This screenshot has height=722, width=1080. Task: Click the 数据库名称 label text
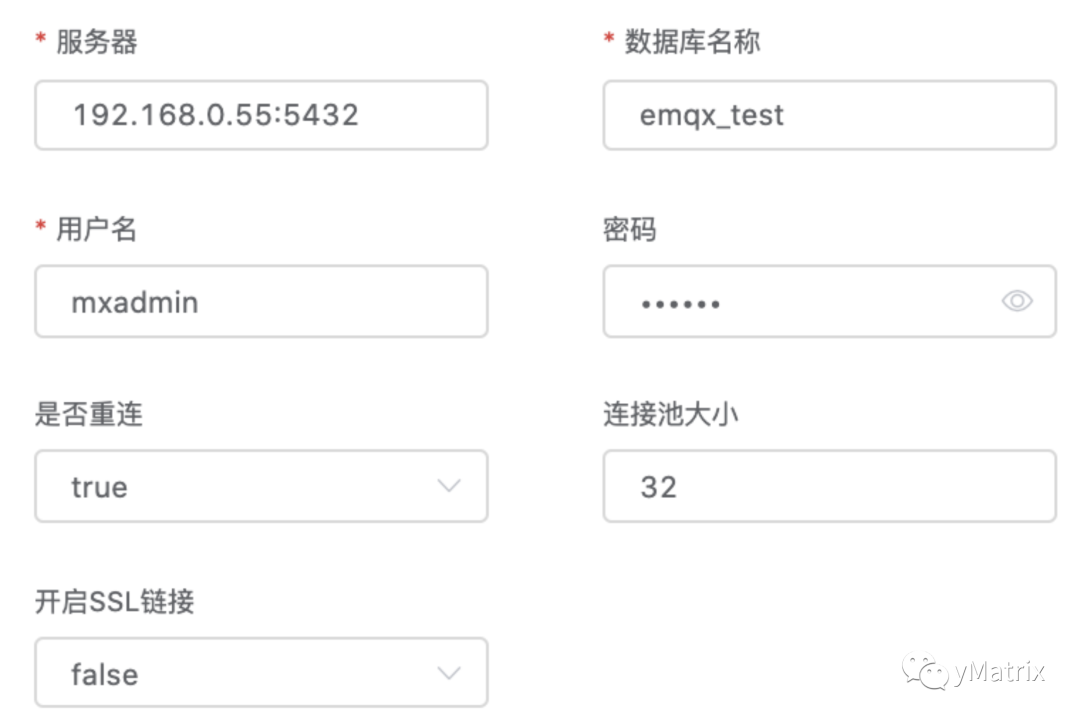pos(692,42)
